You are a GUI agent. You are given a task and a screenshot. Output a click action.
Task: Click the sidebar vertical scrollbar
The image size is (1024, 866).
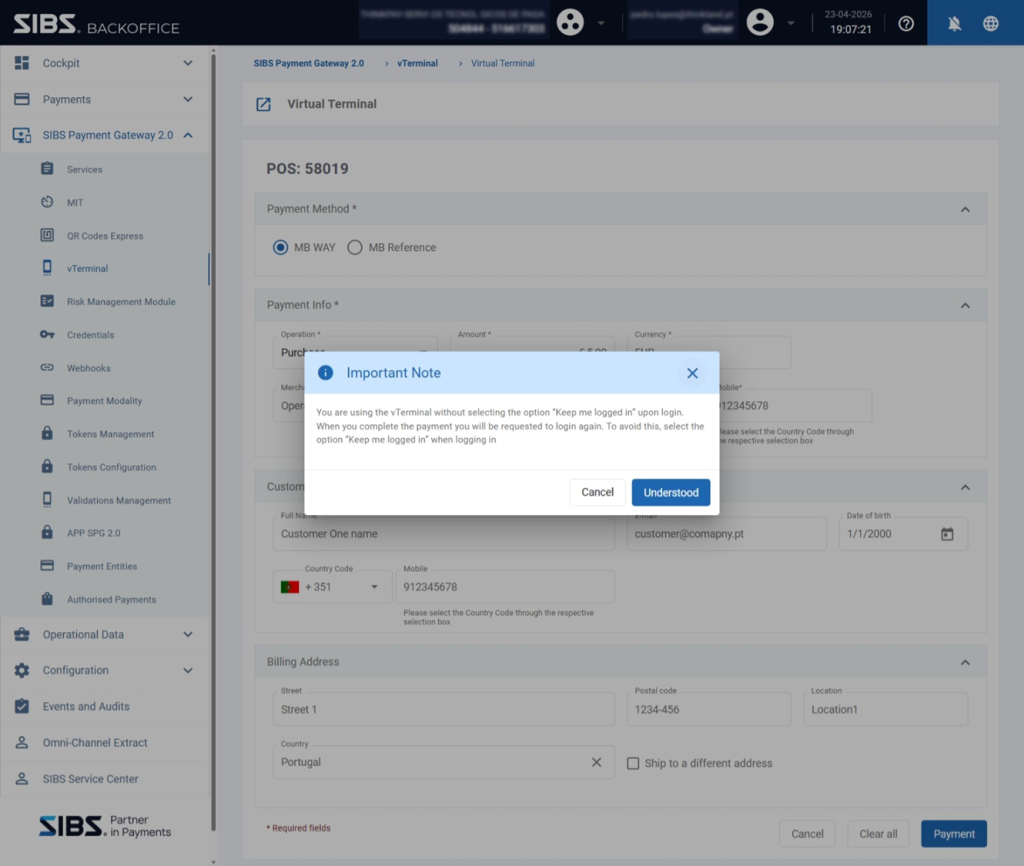pos(213,444)
